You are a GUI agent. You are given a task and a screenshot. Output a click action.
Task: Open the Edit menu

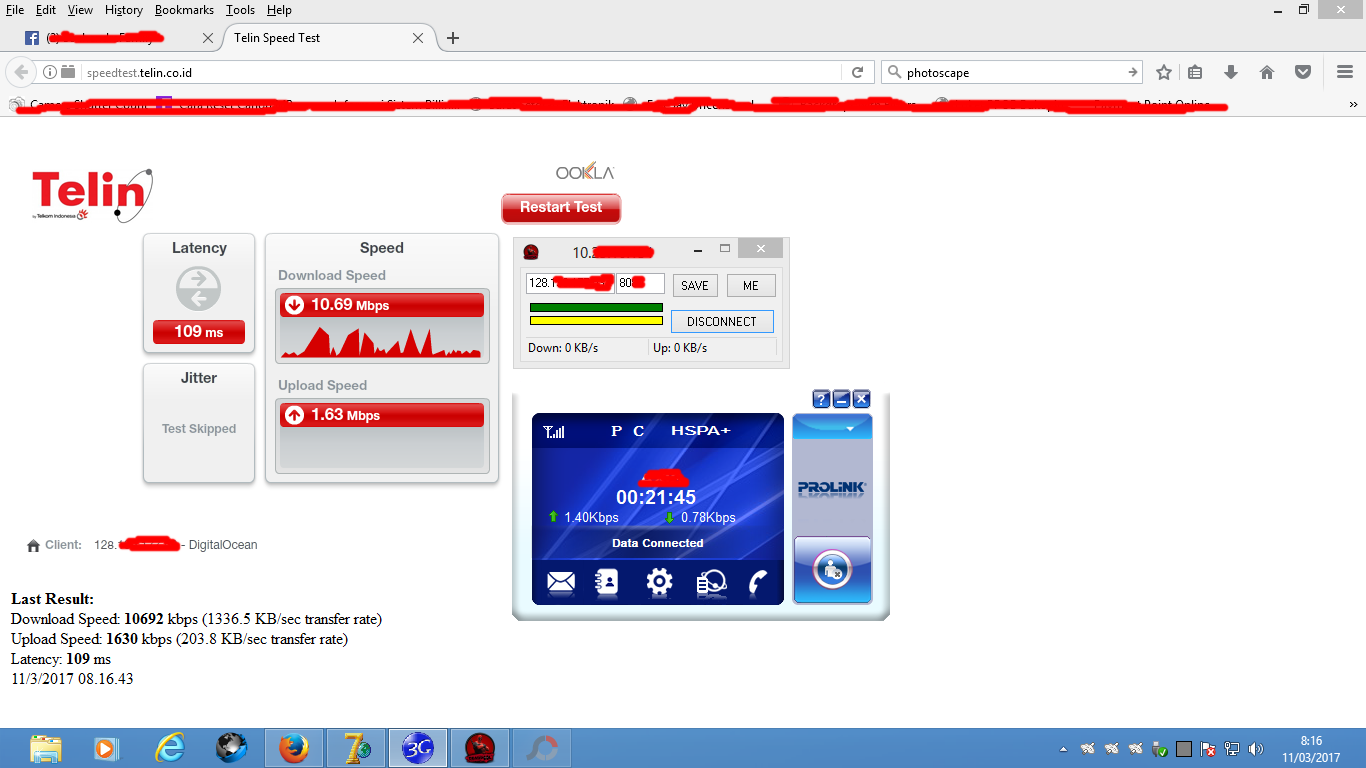[46, 10]
